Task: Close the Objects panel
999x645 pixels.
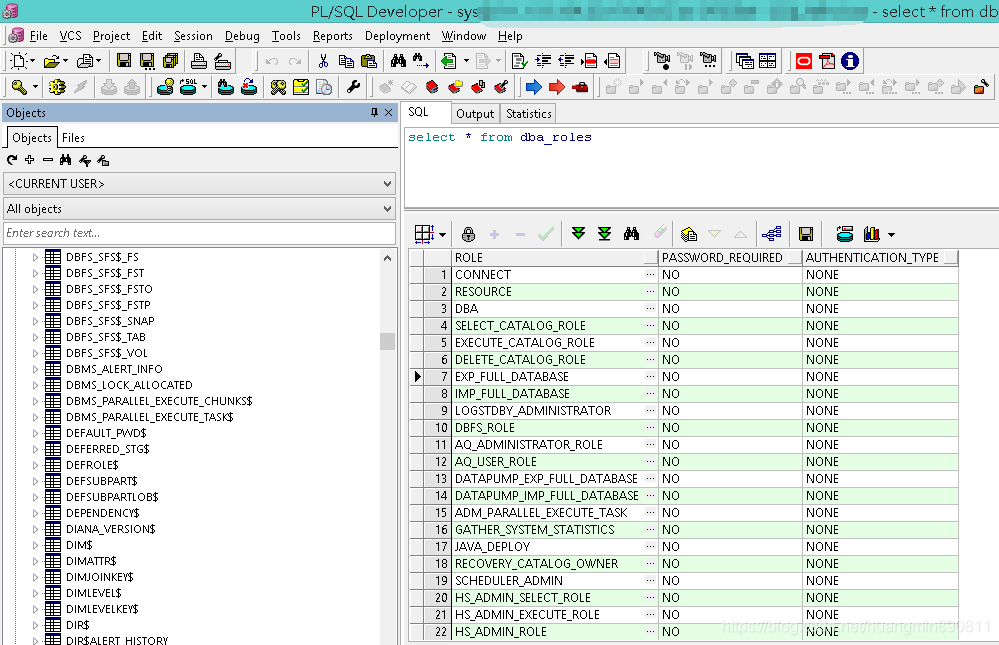Action: 389,113
